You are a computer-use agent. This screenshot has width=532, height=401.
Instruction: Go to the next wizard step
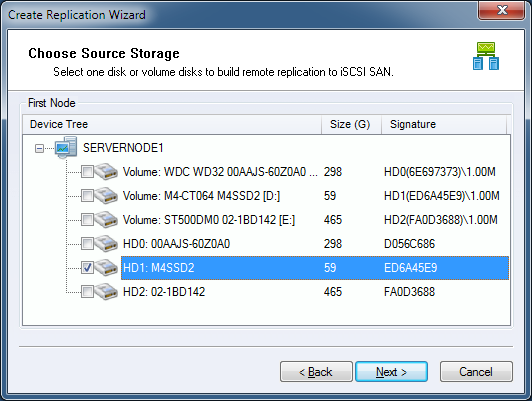[x=391, y=372]
